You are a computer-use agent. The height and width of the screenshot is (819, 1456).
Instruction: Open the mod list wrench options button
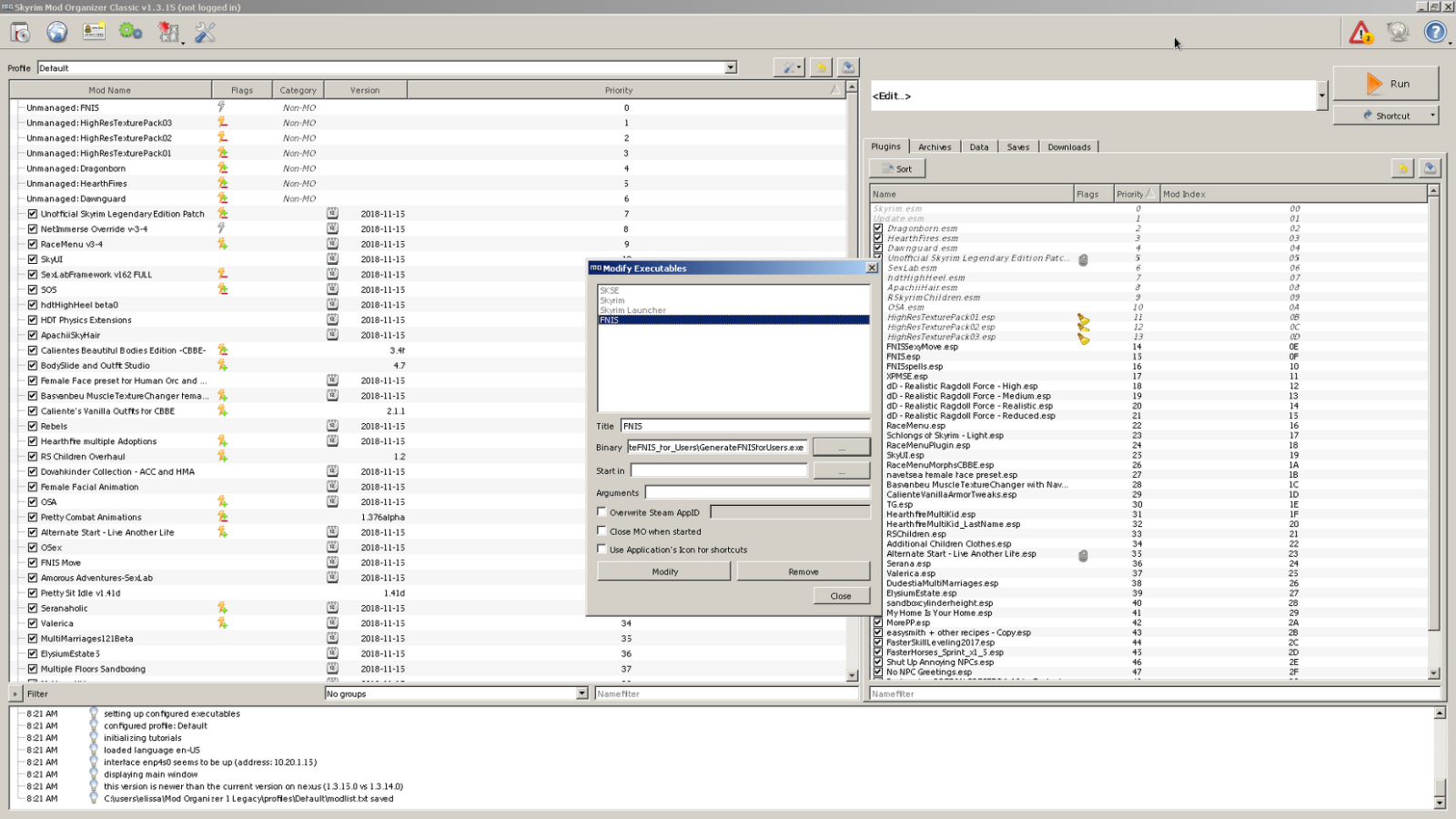coord(789,67)
